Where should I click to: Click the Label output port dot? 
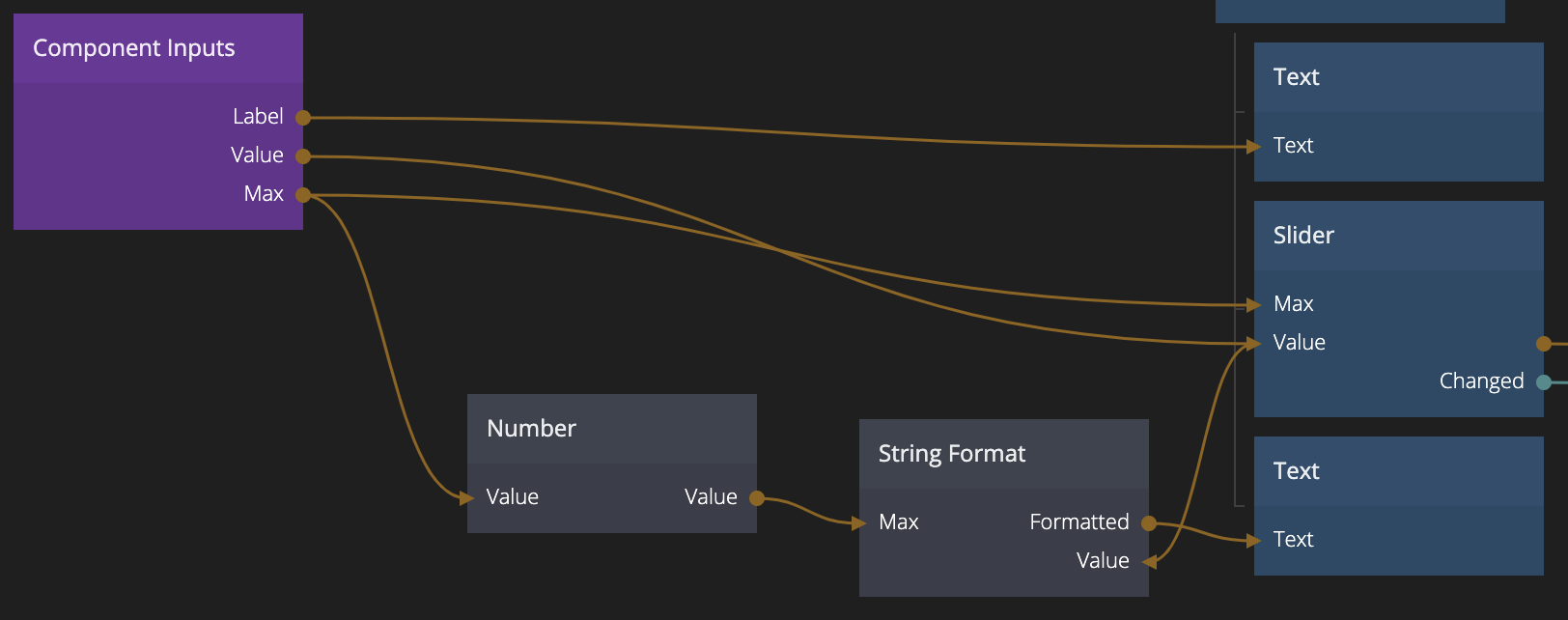[303, 118]
